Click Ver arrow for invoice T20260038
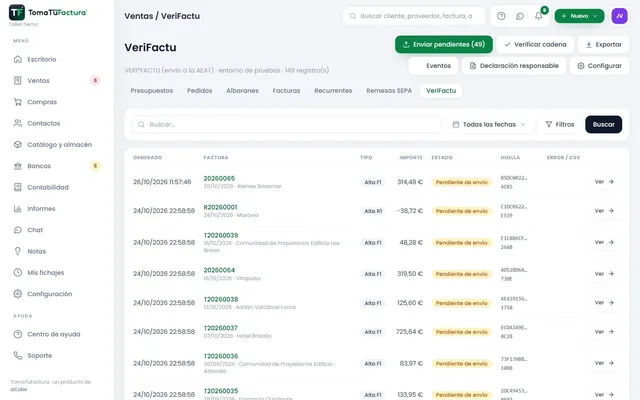The height and width of the screenshot is (400, 640). [604, 302]
